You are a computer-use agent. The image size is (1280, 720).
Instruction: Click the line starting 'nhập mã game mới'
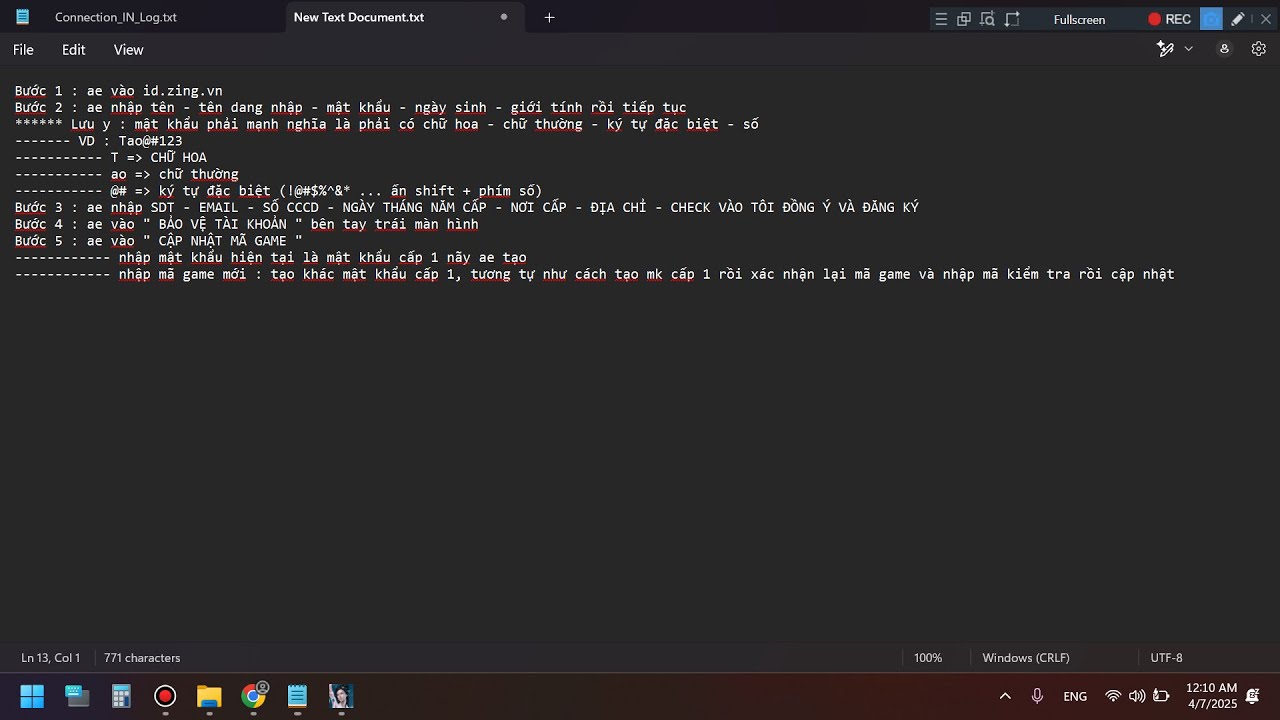(x=594, y=274)
